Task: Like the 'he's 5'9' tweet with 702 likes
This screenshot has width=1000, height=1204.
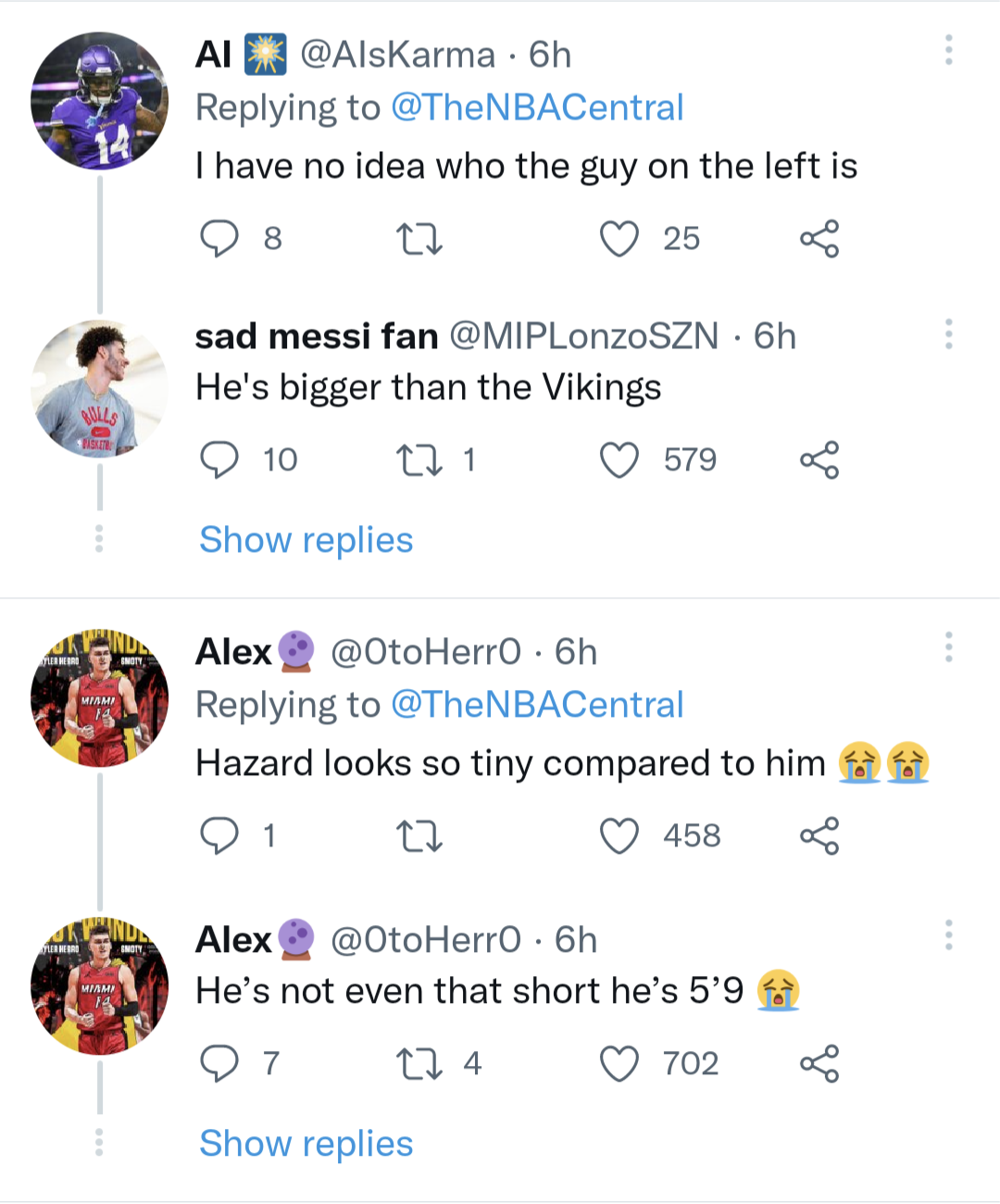Action: coord(619,1064)
